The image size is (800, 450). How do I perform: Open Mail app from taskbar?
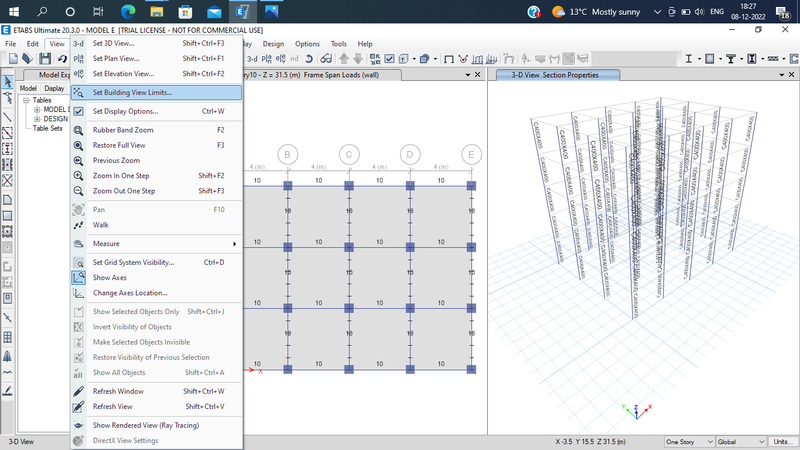(x=214, y=11)
